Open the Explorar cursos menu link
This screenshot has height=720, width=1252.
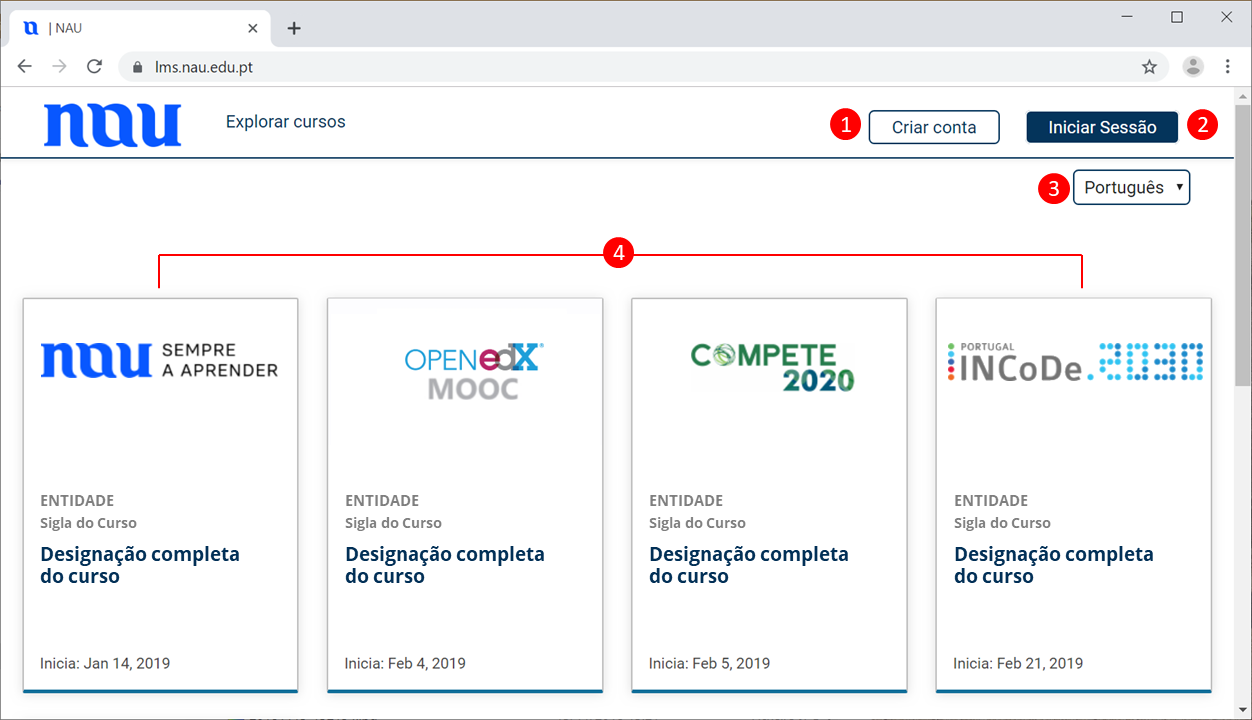285,122
